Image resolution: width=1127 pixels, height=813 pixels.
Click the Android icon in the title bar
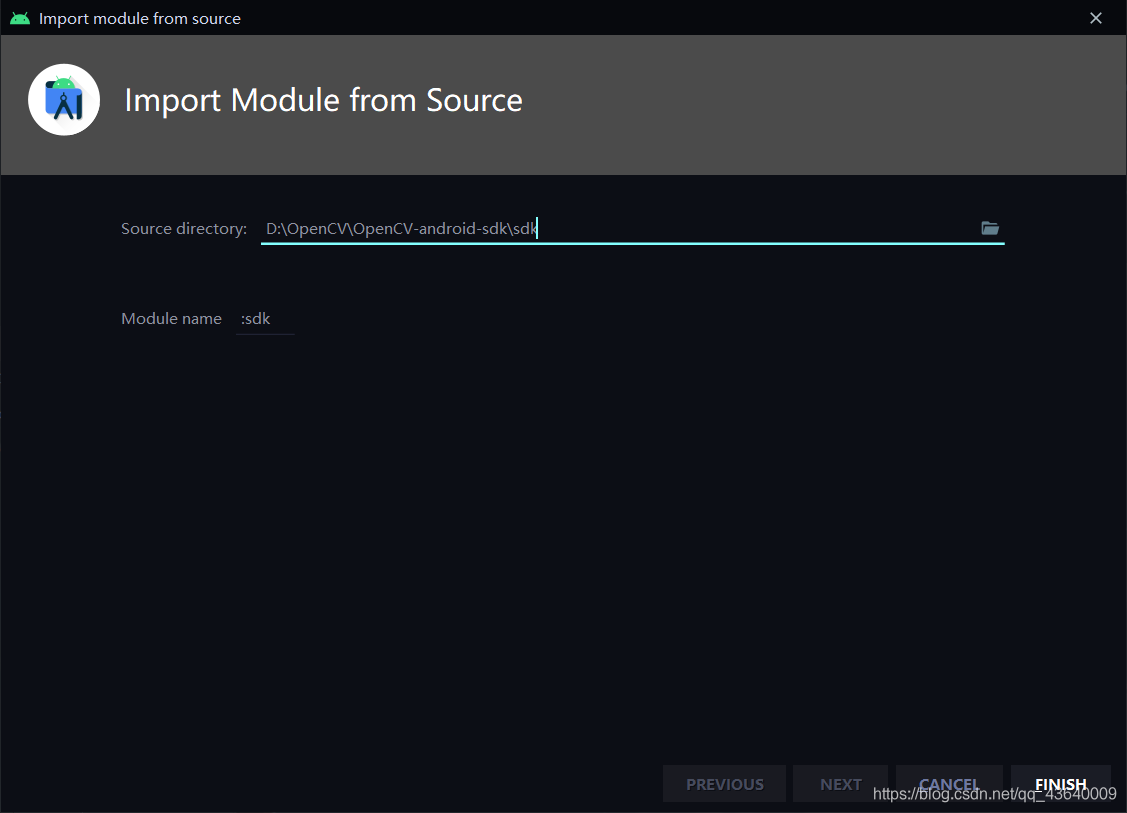tap(20, 18)
